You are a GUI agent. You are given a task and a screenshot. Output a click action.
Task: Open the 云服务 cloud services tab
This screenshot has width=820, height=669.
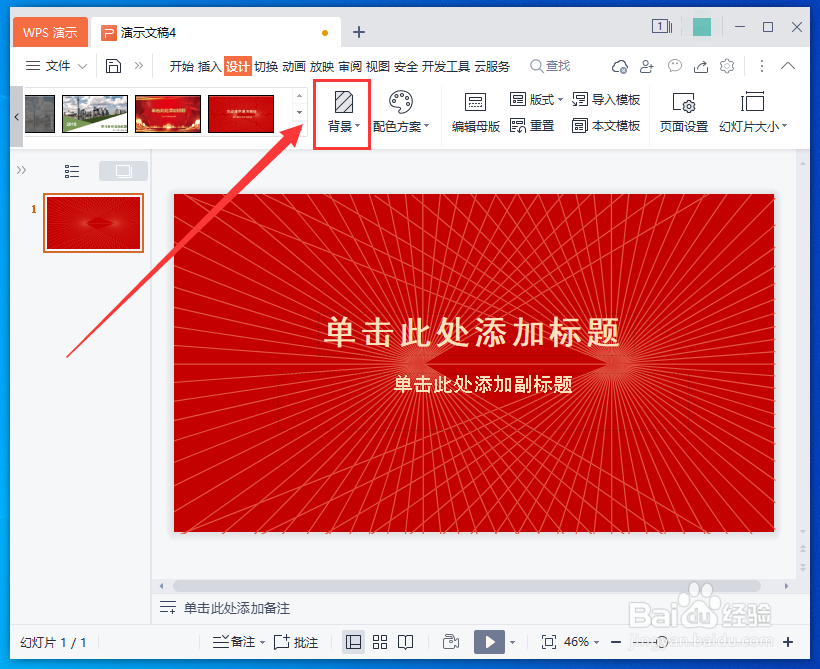click(492, 66)
